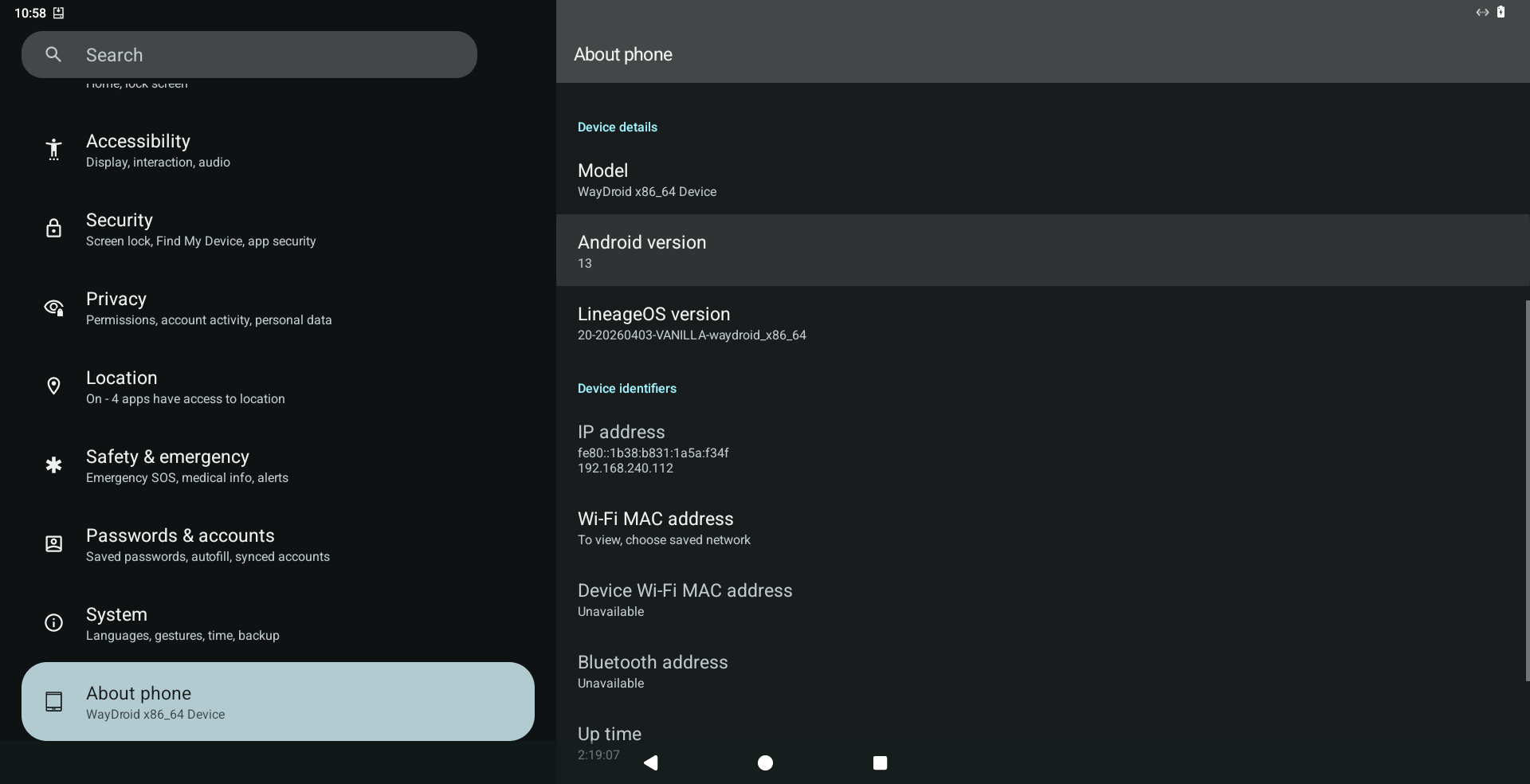The width and height of the screenshot is (1530, 784).
Task: Tap the Android version entry
Action: tap(1043, 251)
